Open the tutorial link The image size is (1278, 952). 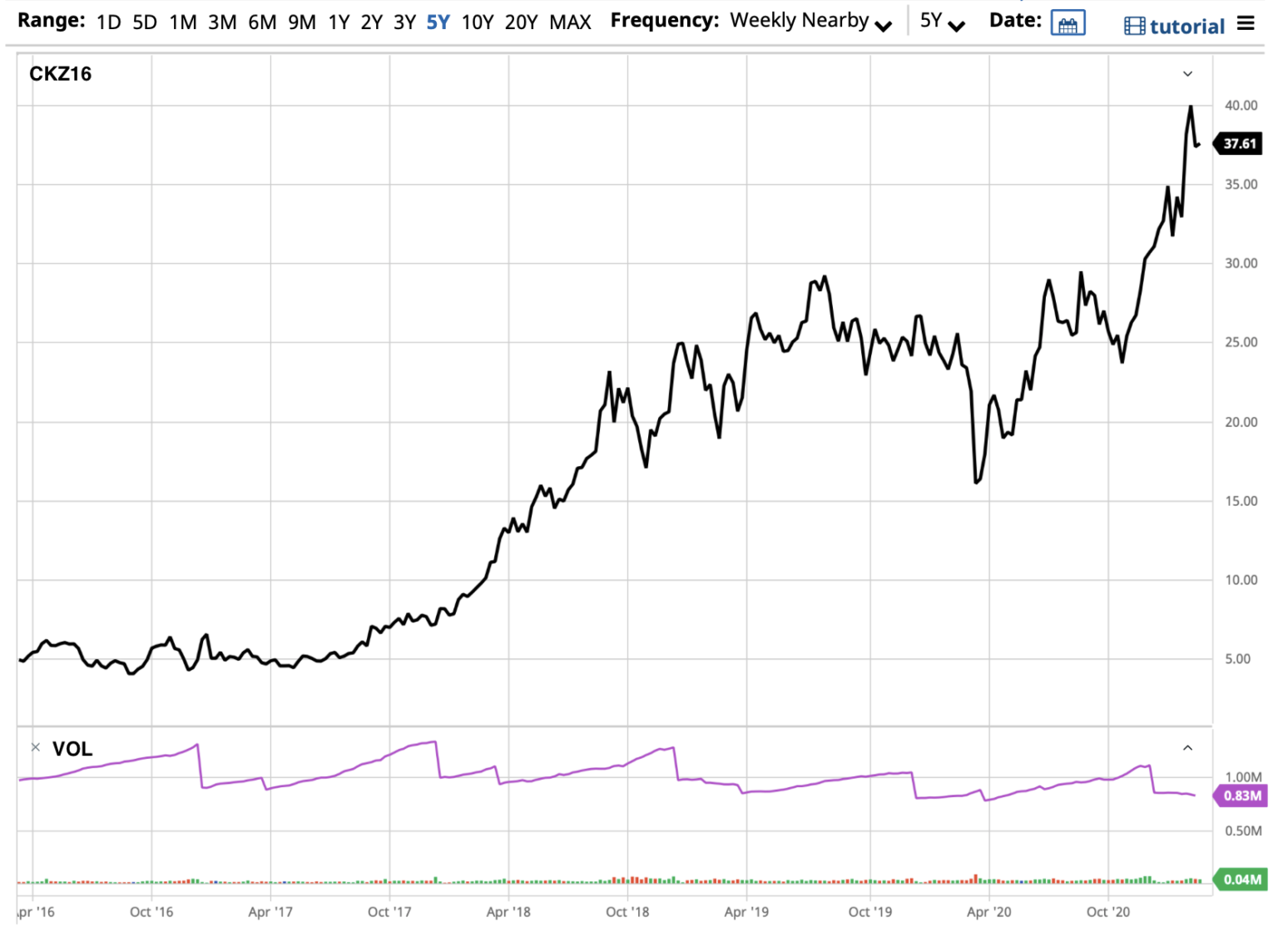[1187, 27]
